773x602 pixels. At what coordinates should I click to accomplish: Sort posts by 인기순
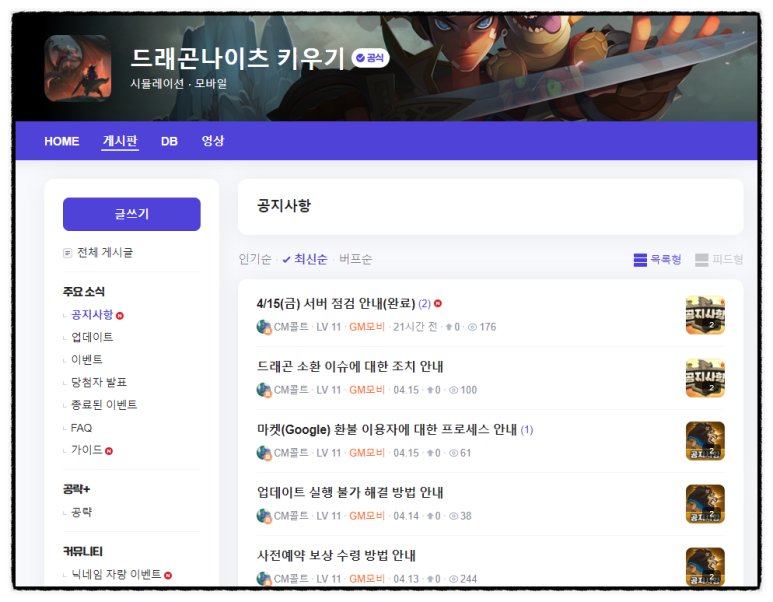255,259
